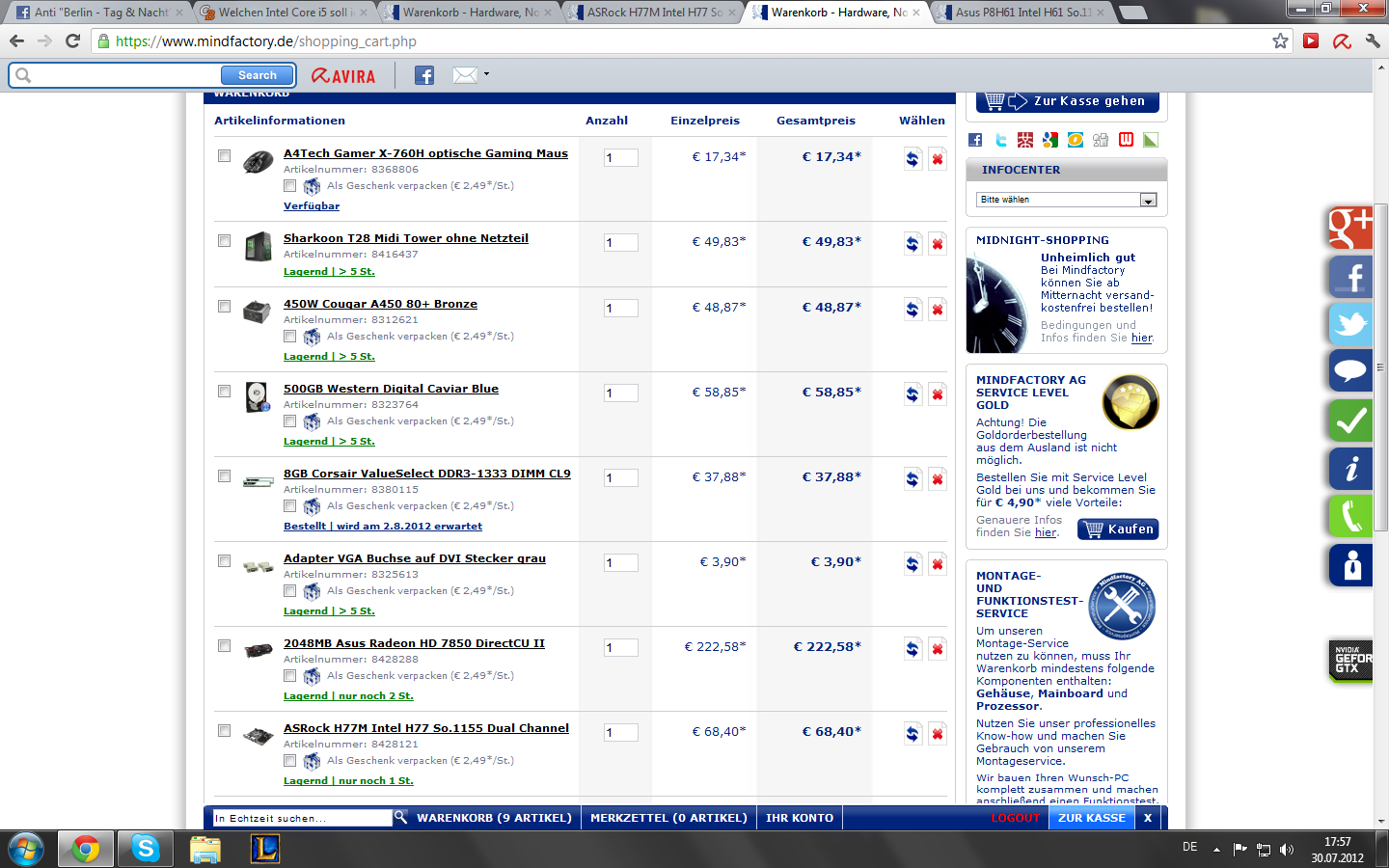Click the taskbar volume speaker icon

(x=1286, y=850)
